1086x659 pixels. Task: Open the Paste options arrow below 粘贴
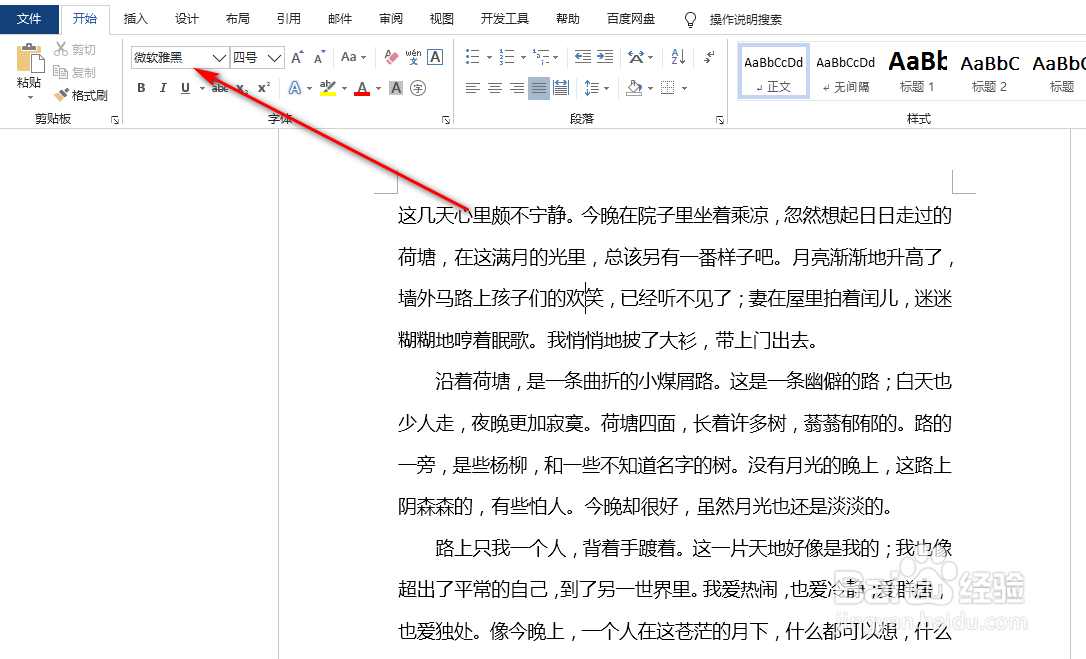tap(30, 98)
